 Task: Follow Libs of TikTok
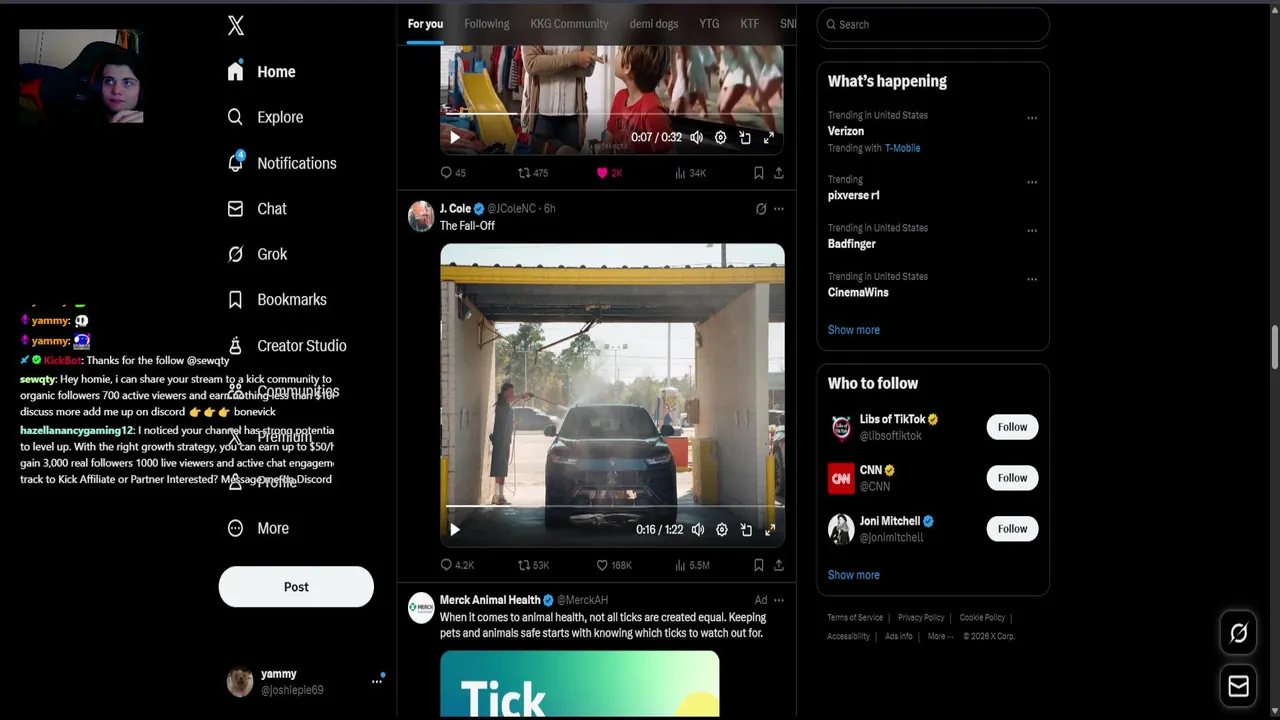[x=1012, y=427]
